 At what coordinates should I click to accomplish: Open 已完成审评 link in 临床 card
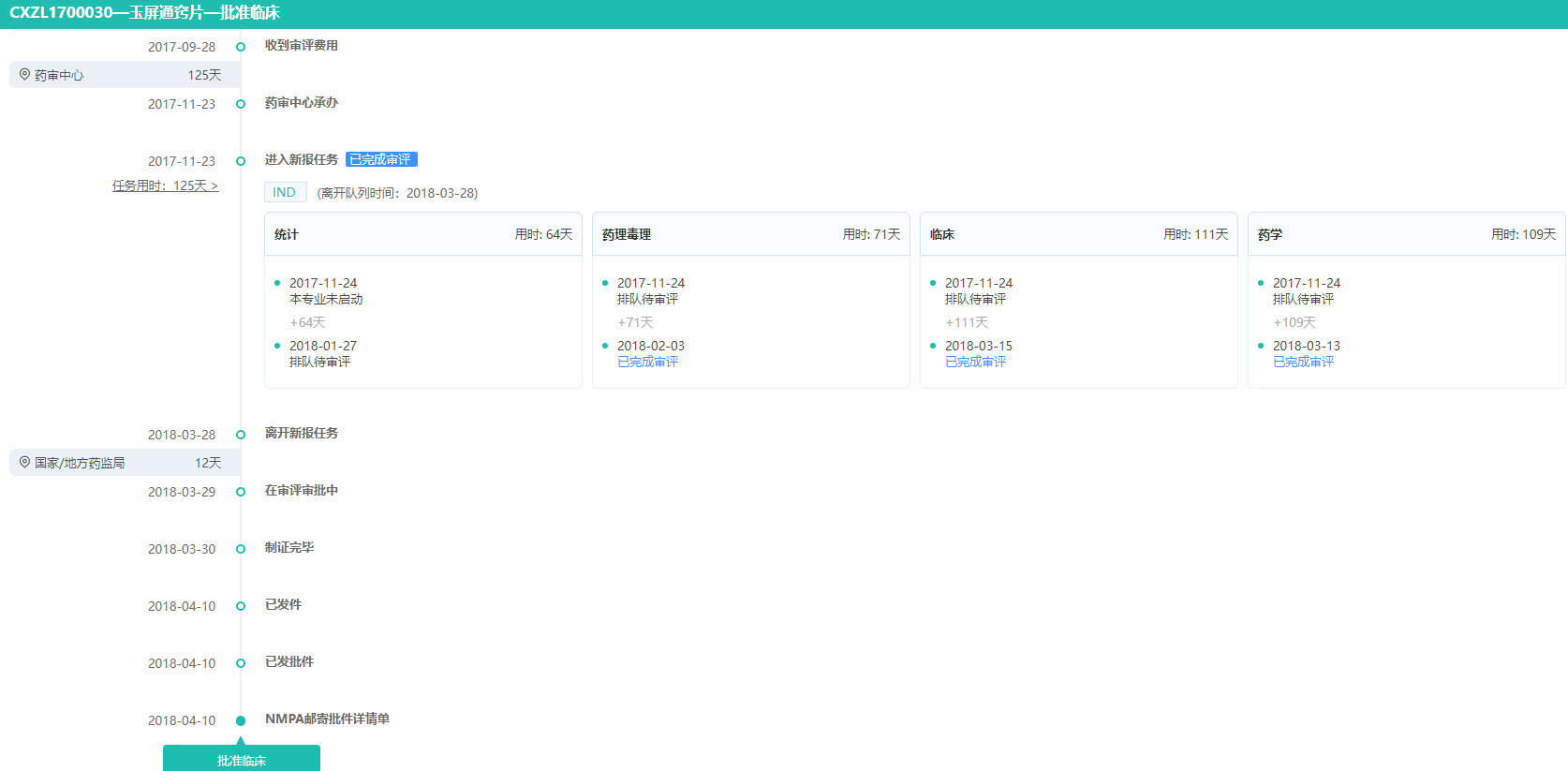click(975, 362)
